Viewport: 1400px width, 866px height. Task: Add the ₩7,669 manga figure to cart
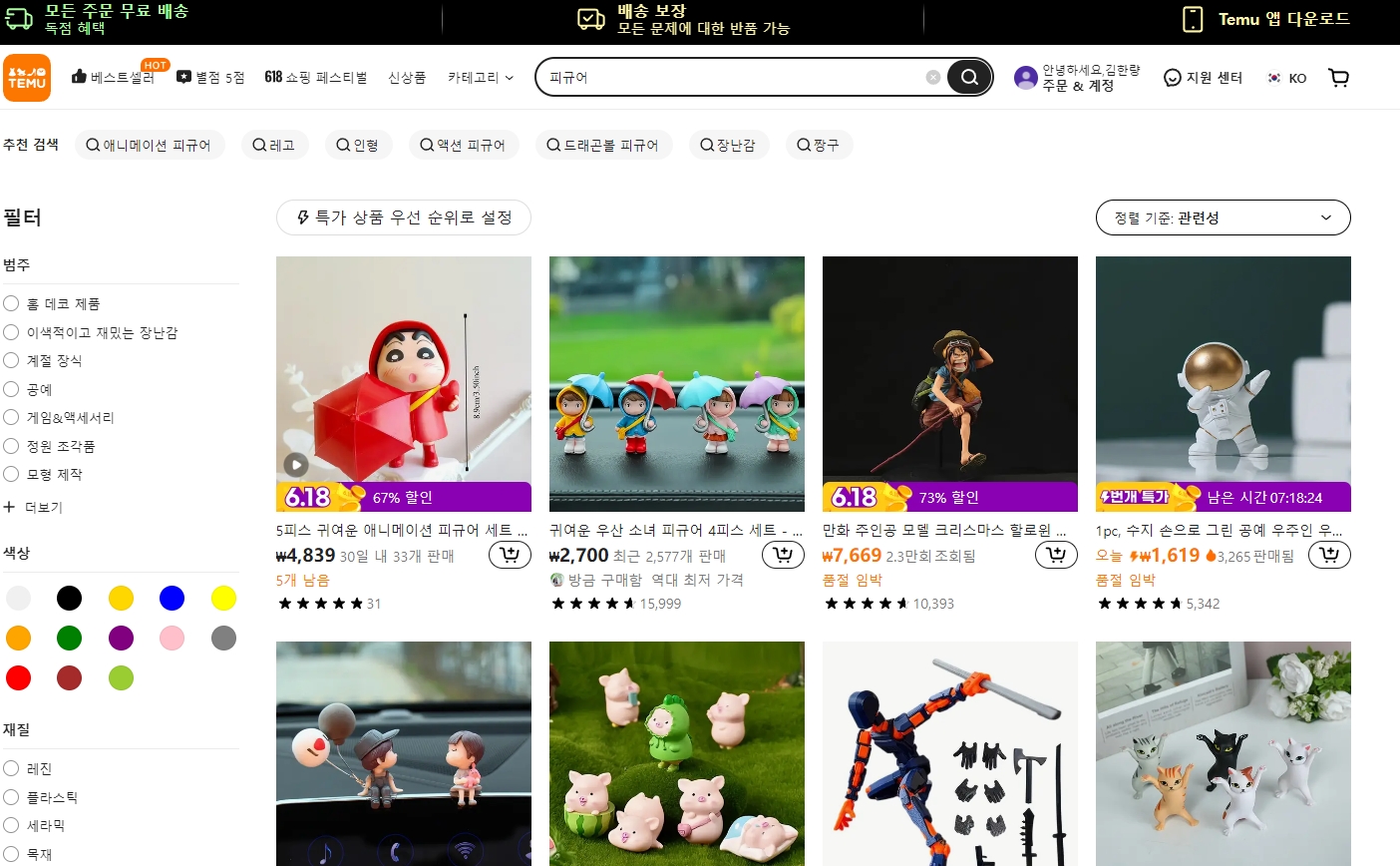[1056, 556]
